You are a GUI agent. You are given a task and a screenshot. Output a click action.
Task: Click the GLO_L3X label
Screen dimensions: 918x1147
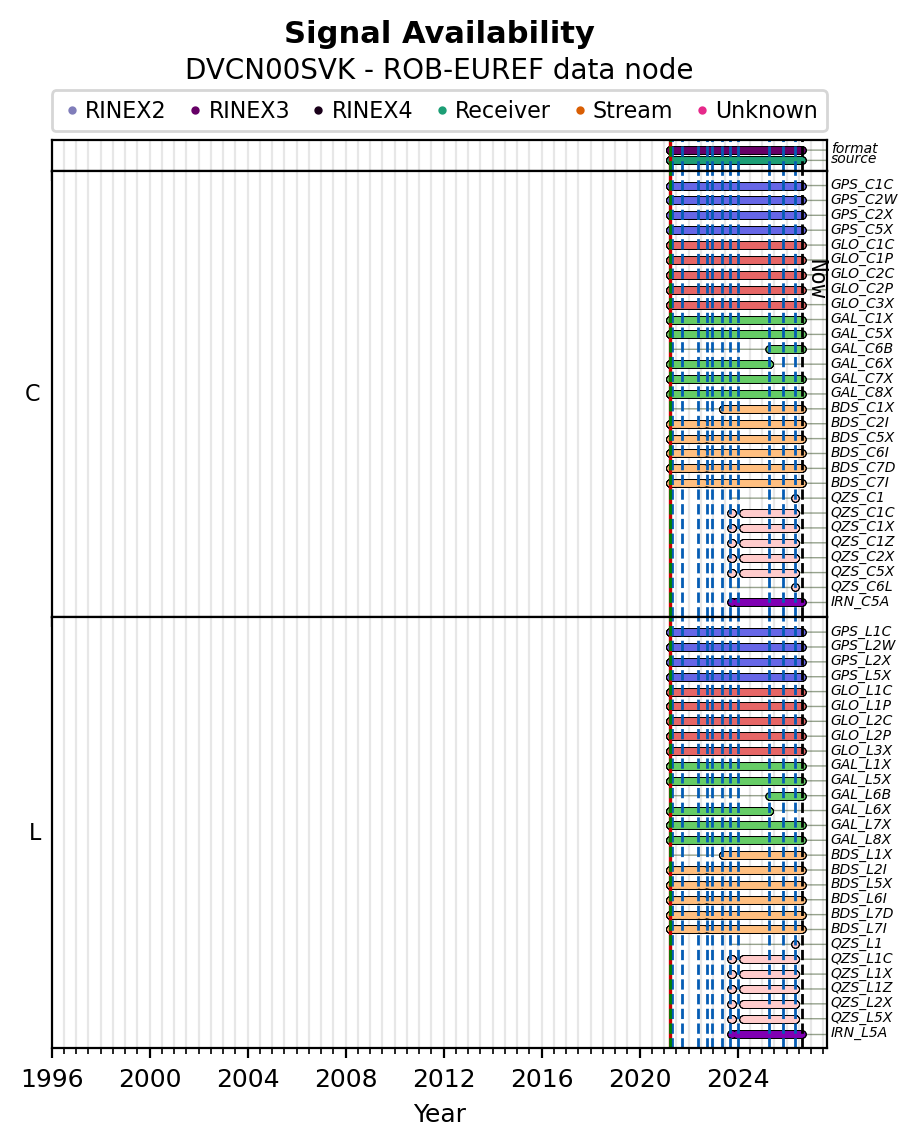[861, 750]
